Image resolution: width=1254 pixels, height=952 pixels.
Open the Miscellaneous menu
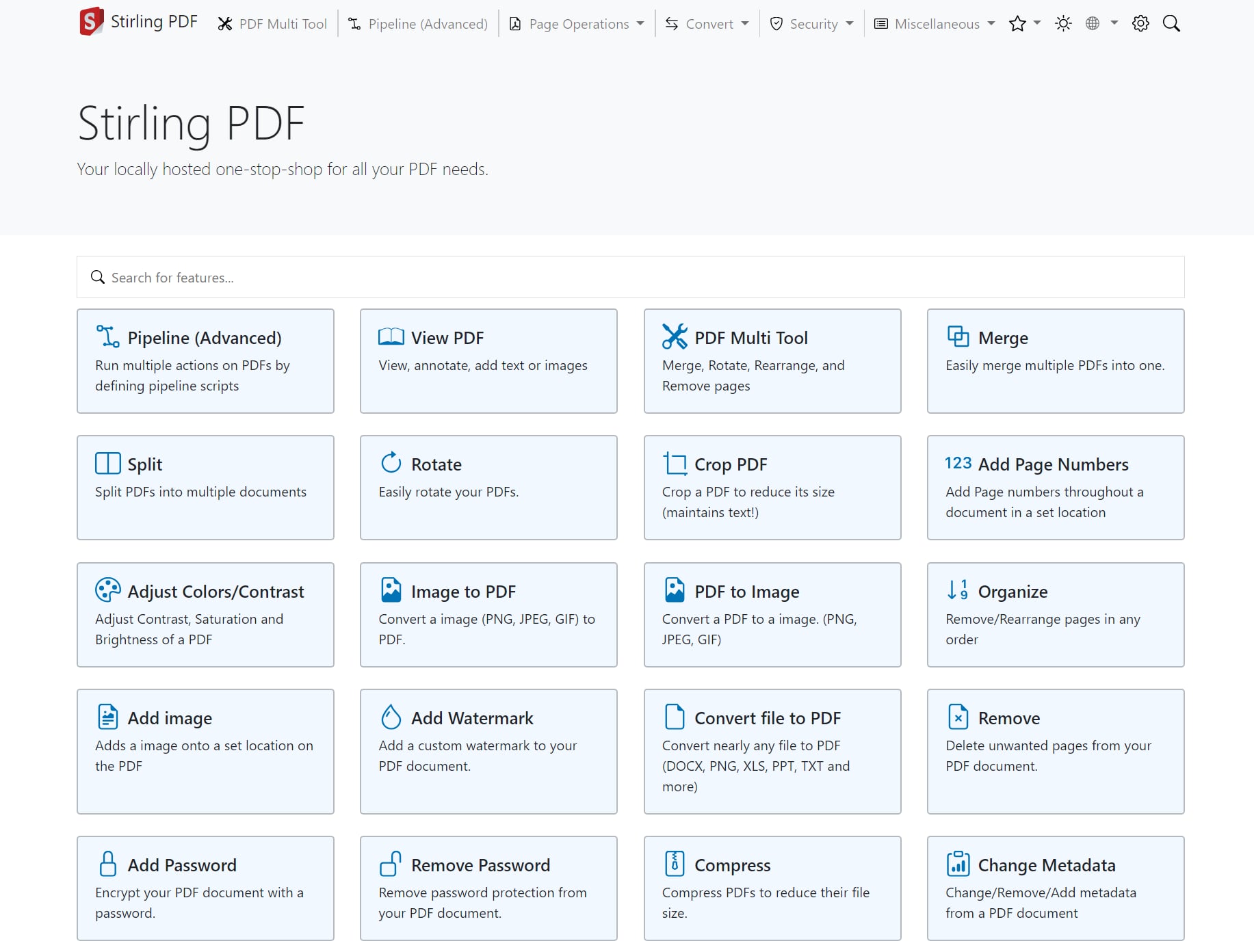[935, 24]
